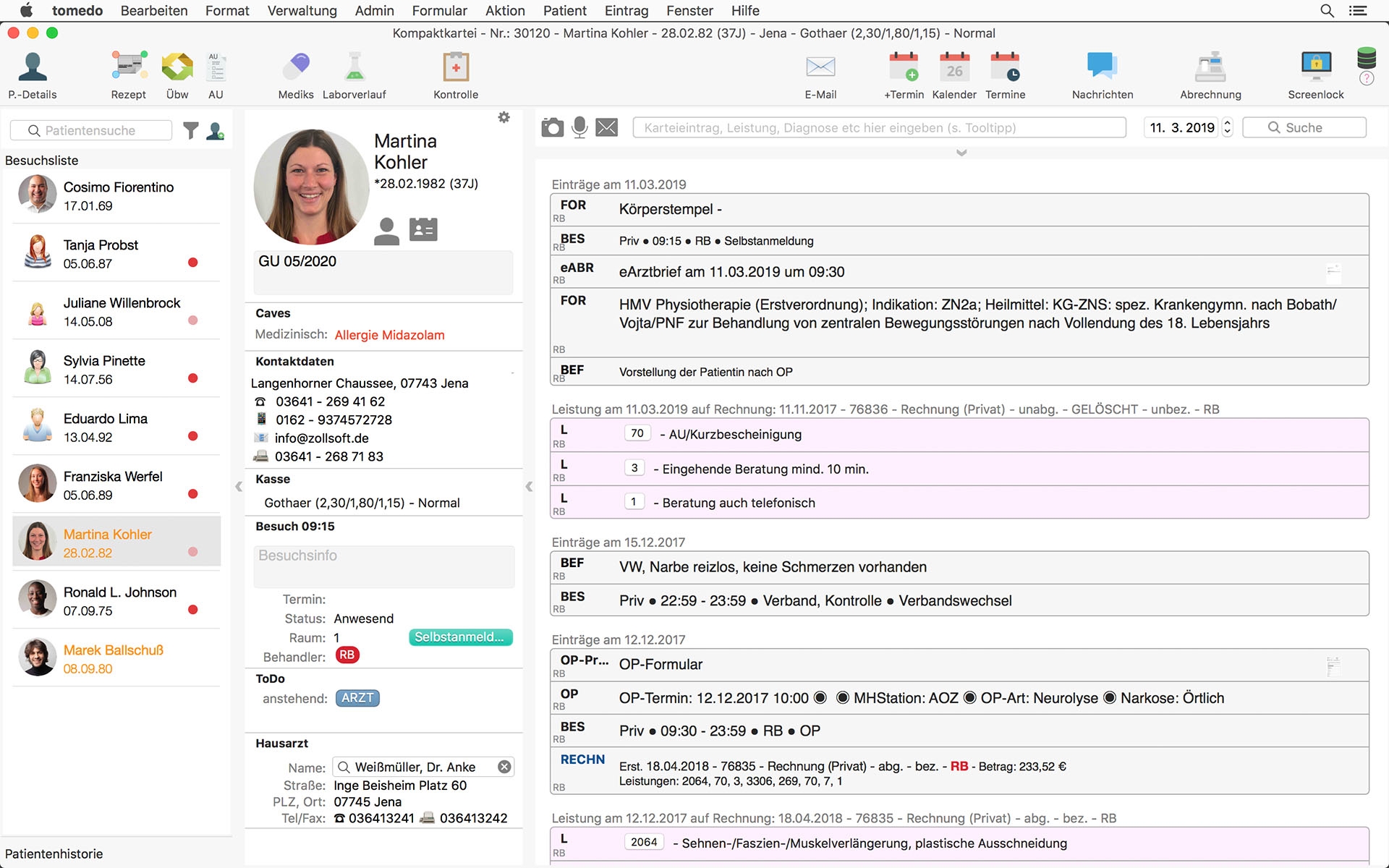1389x868 pixels.
Task: Clear the Hausarzt name field
Action: pyautogui.click(x=504, y=767)
